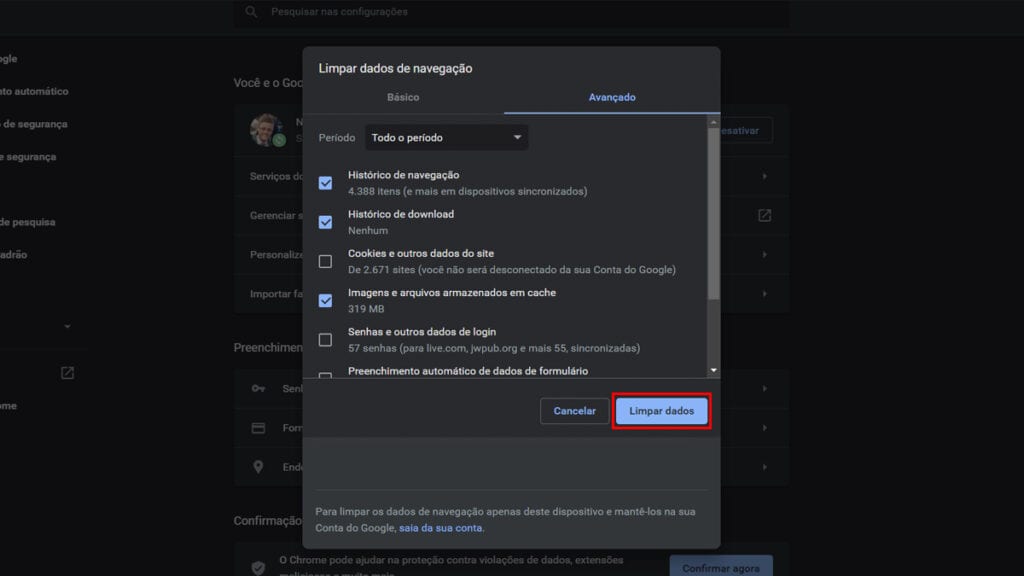Viewport: 1024px width, 576px height.
Task: Expand the Senhas row chevron
Action: coord(764,389)
